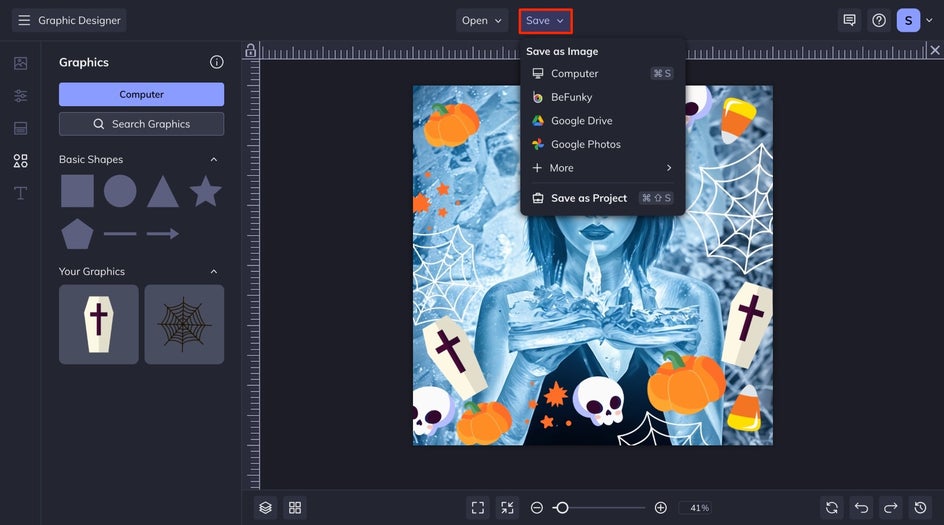Viewport: 944px width, 525px height.
Task: Save image to Google Photos
Action: pyautogui.click(x=603, y=144)
